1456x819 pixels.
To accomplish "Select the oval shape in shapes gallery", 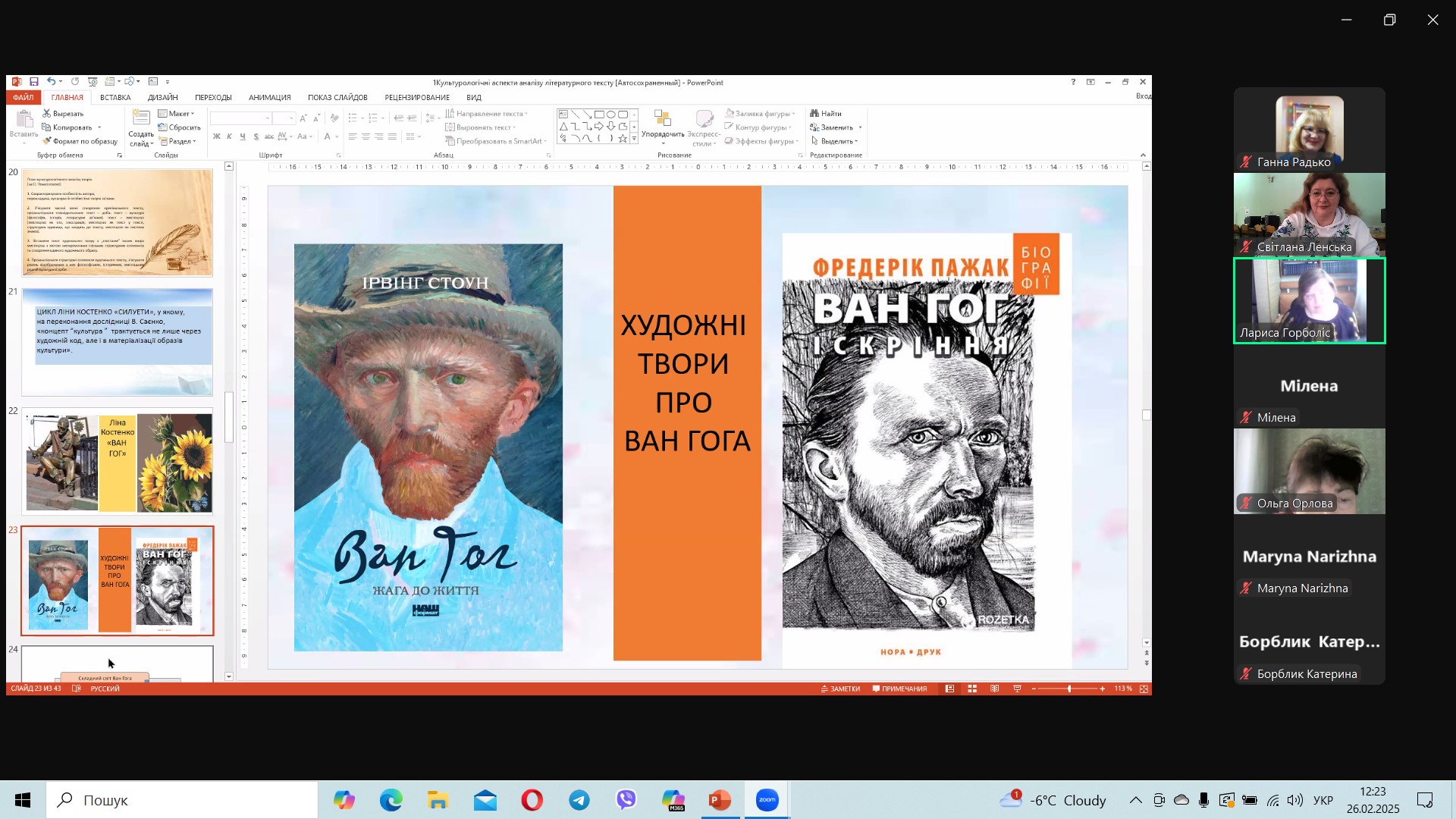I will tap(610, 115).
